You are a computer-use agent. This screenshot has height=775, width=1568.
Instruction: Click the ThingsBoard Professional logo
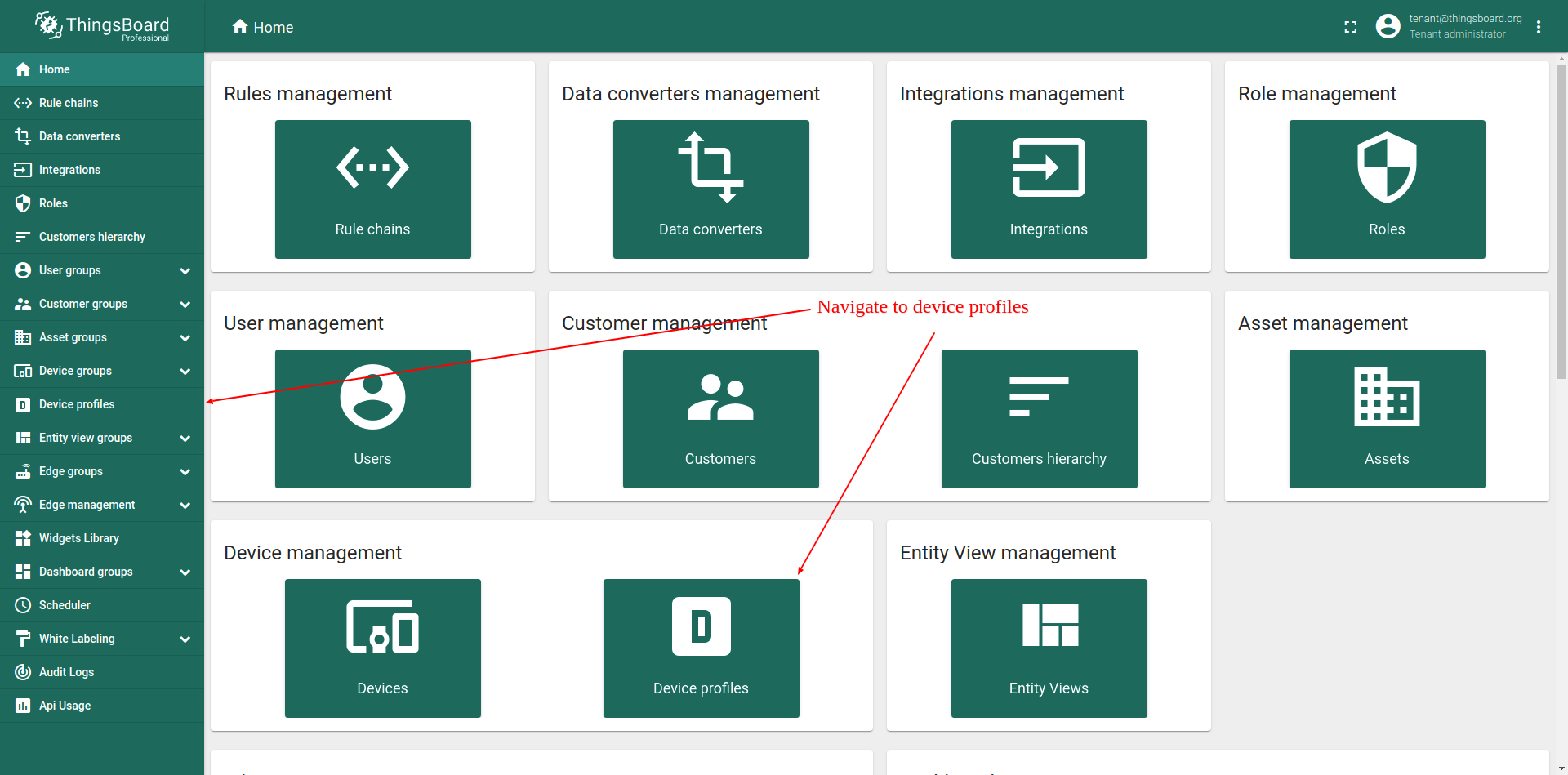point(102,26)
